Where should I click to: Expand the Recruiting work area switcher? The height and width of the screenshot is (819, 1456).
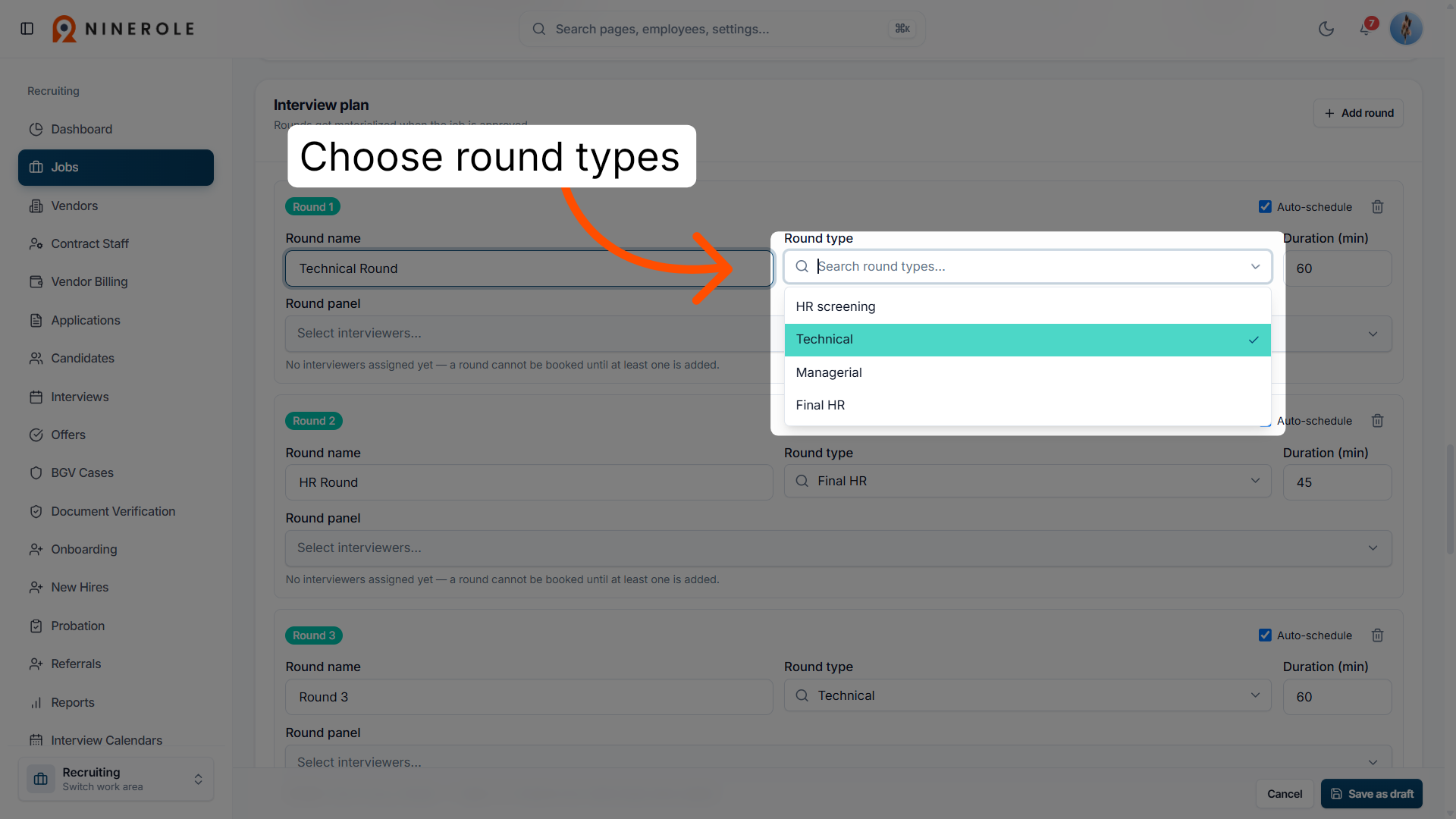(116, 779)
